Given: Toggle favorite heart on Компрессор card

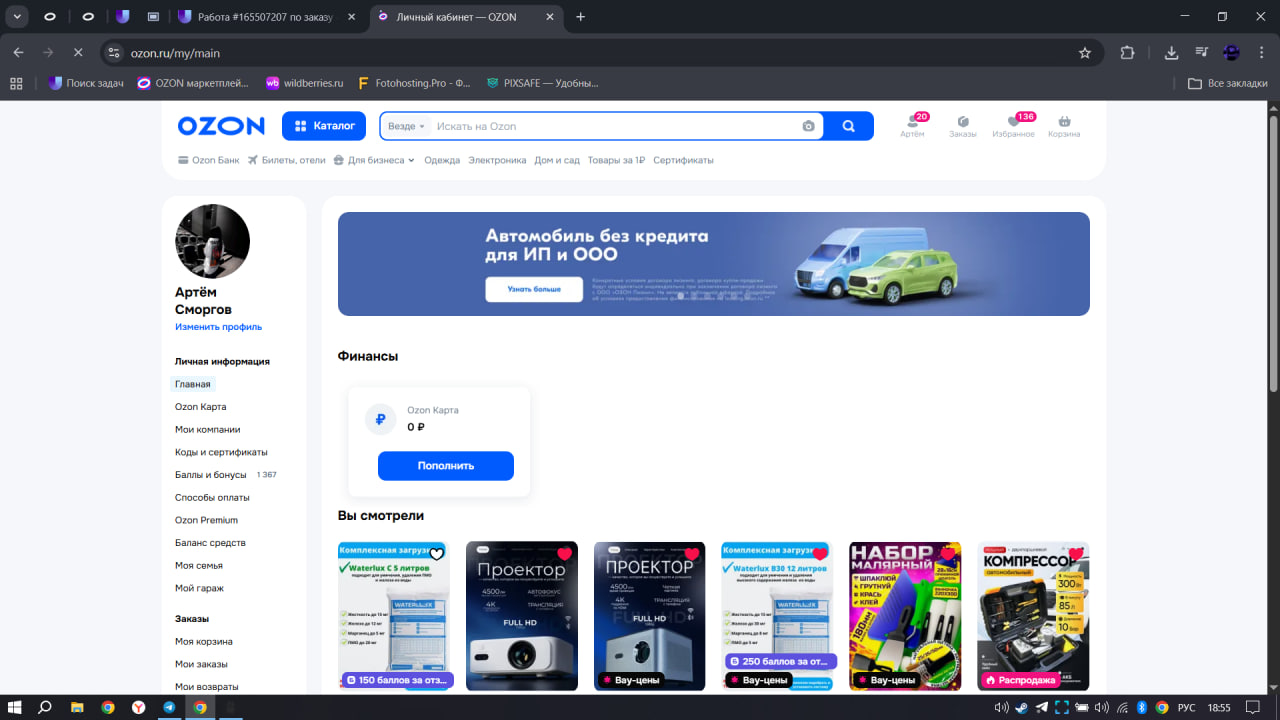Looking at the screenshot, I should click(1076, 554).
